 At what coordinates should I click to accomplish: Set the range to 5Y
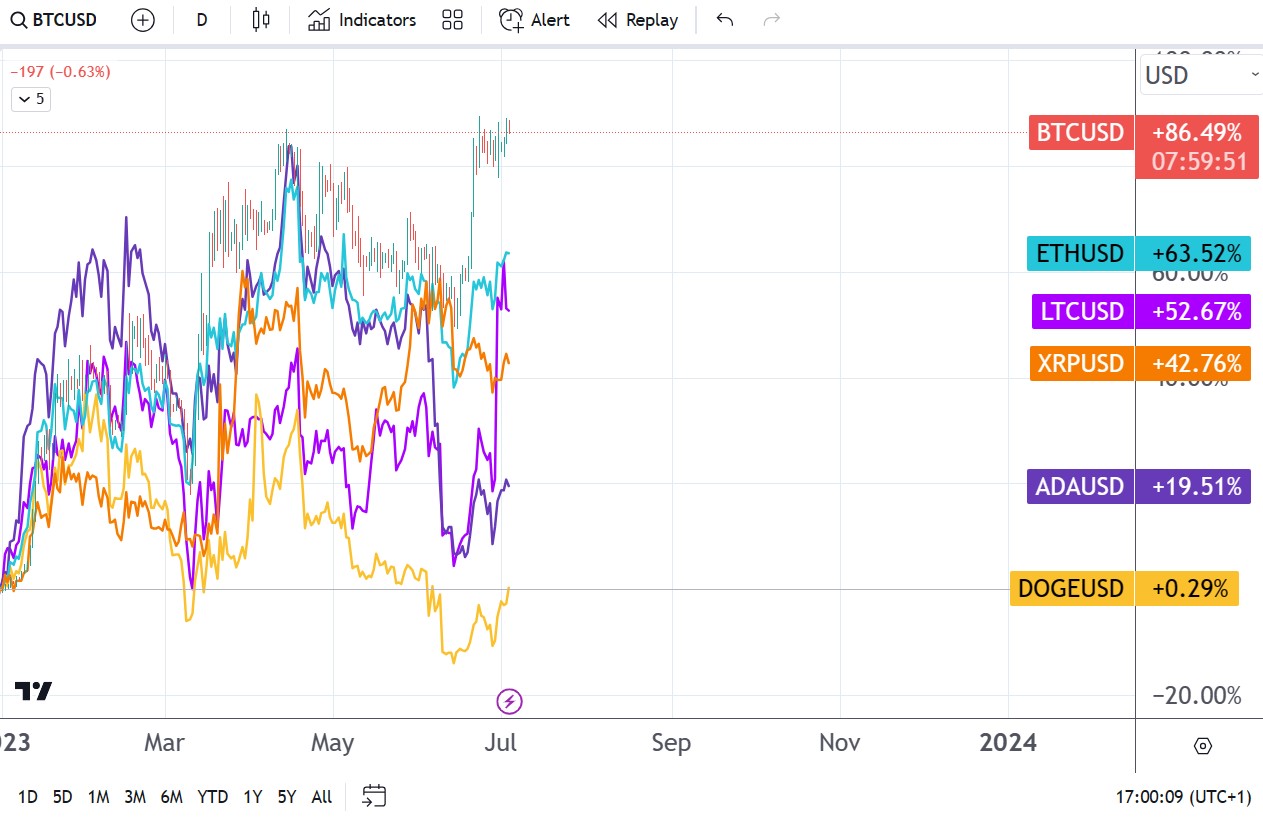[x=287, y=797]
